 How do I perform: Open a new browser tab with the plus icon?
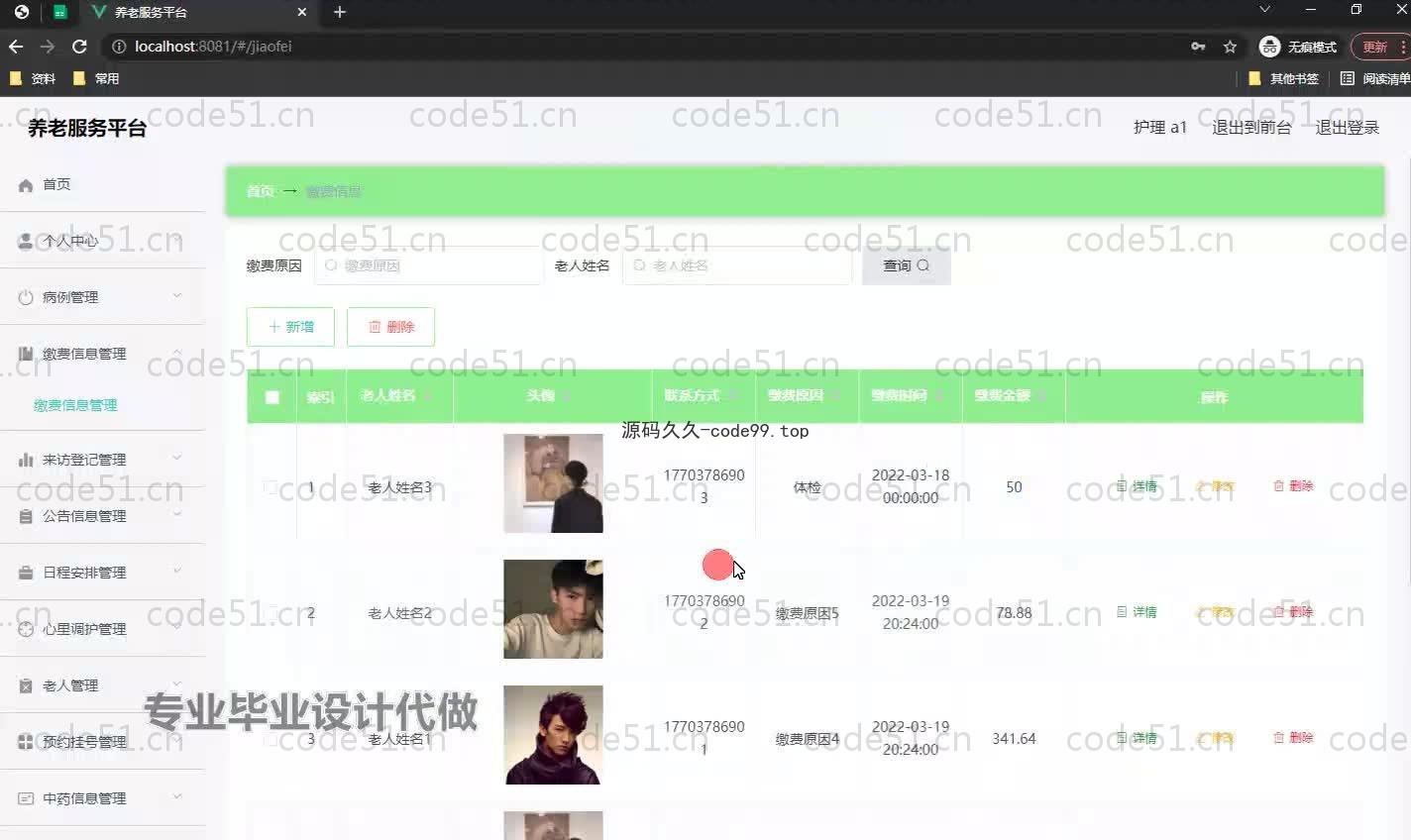point(340,12)
